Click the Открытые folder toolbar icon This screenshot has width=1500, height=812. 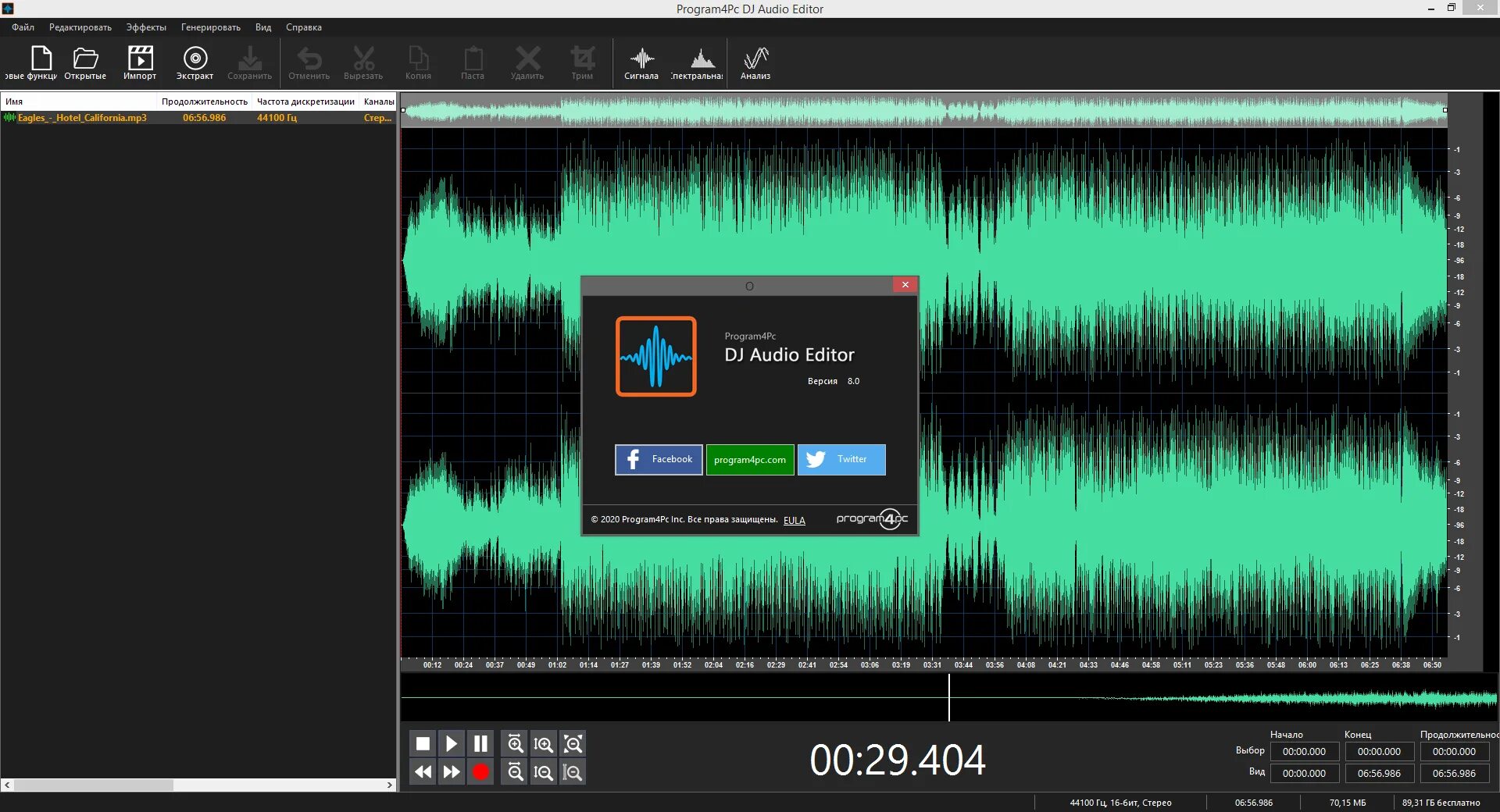click(x=85, y=59)
